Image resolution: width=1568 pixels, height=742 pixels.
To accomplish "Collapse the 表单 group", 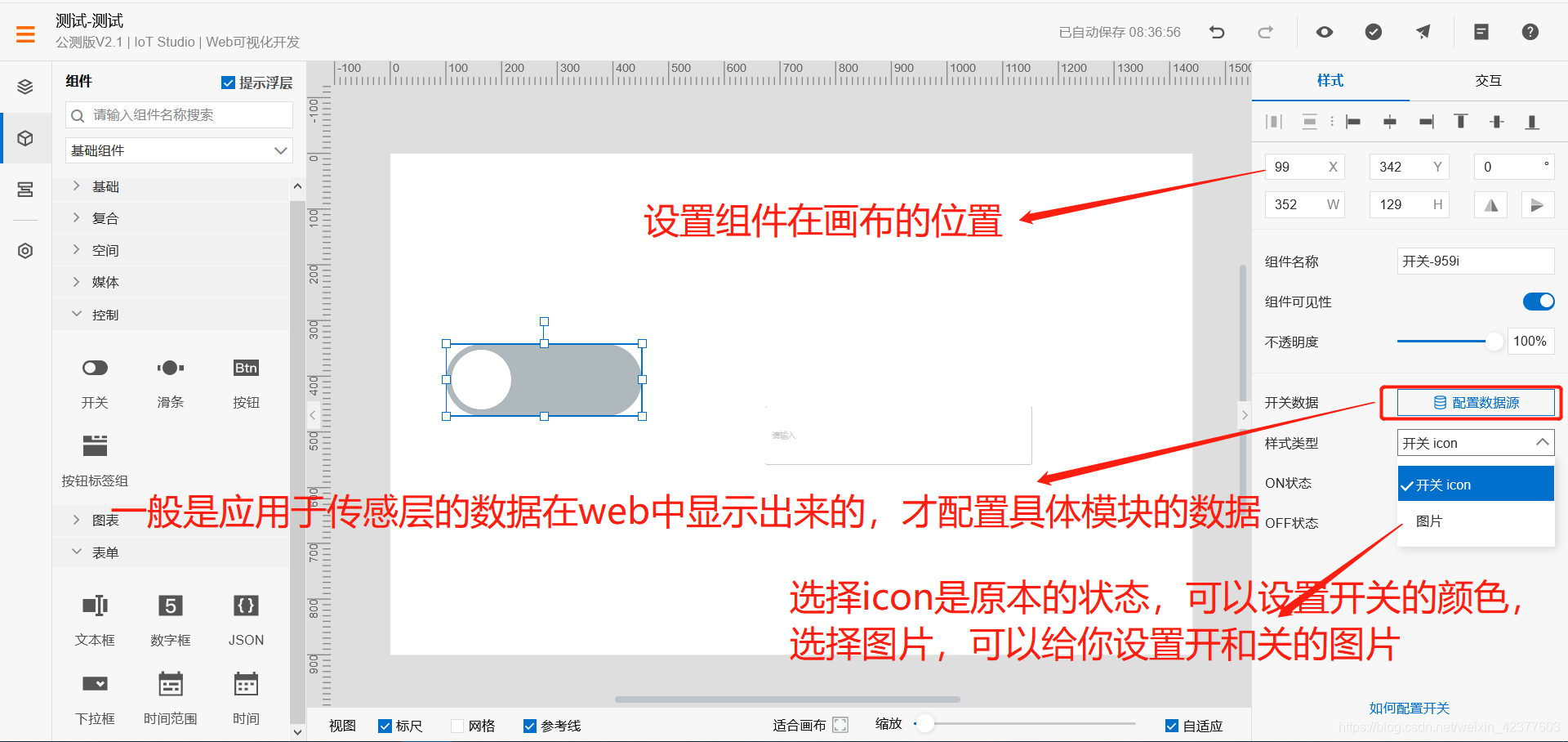I will coord(171,552).
